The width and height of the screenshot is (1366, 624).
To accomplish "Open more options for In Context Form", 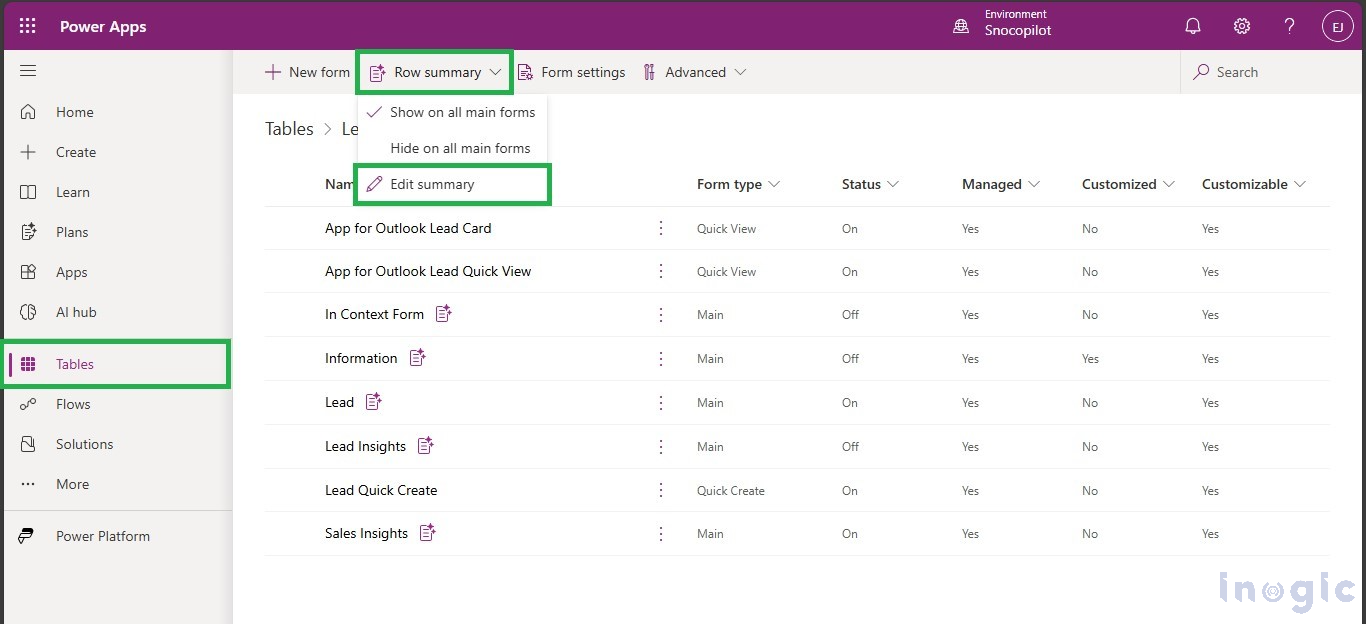I will [x=661, y=314].
